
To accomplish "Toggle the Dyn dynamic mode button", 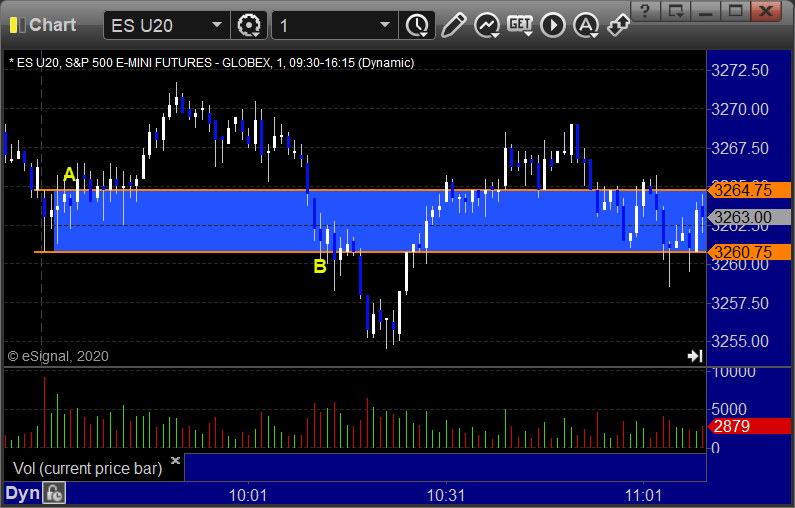I will [22, 493].
